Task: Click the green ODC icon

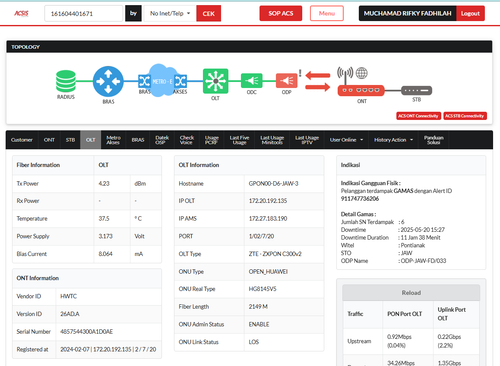Action: (252, 81)
